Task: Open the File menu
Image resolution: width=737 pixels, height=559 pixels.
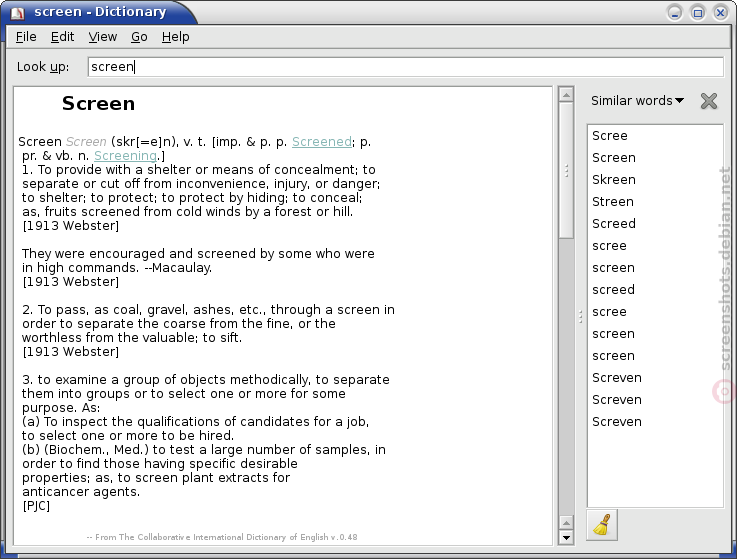Action: 26,37
